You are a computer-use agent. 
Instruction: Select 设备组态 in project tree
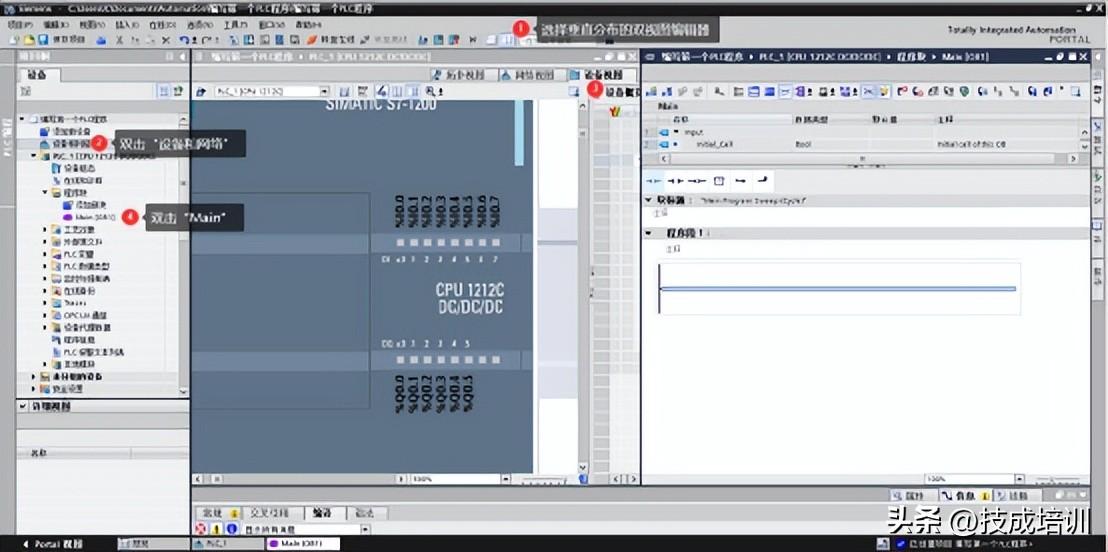77,168
